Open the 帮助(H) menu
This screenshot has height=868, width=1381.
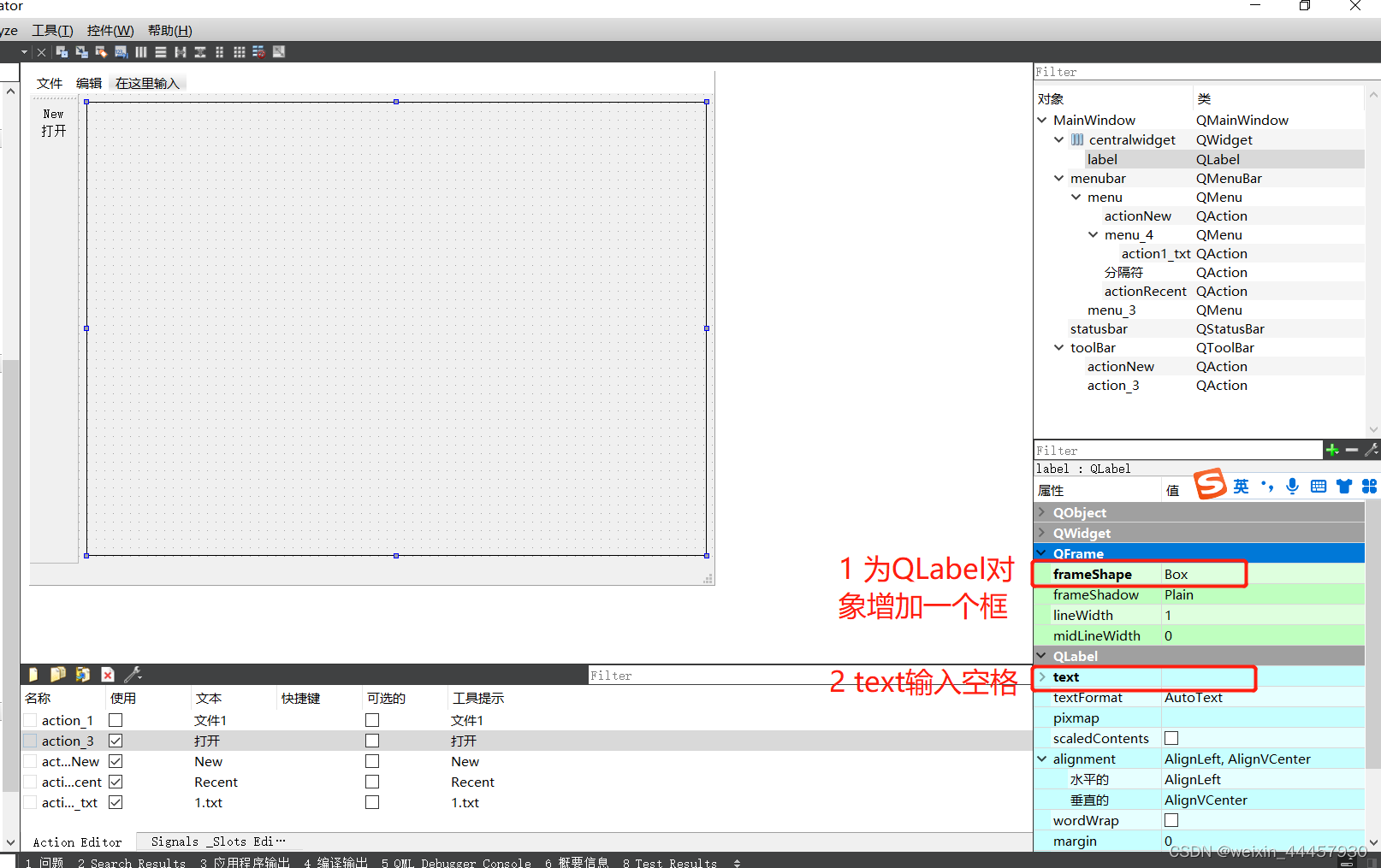click(169, 31)
